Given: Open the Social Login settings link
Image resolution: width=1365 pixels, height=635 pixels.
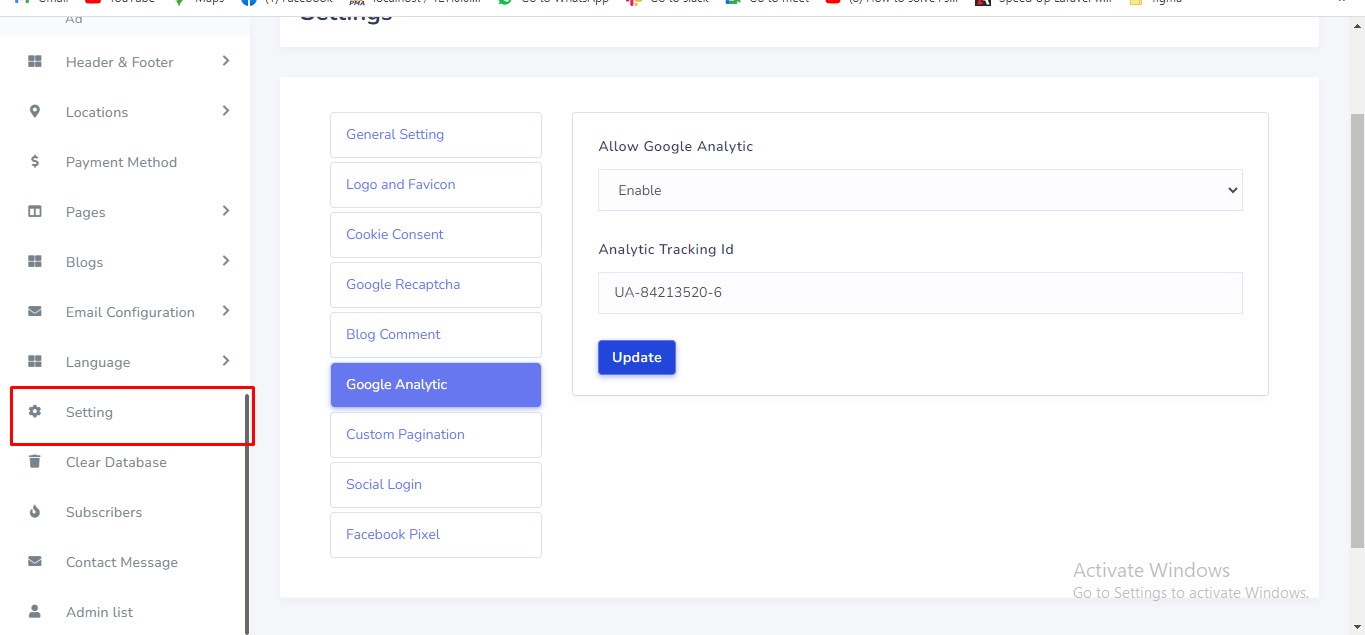Looking at the screenshot, I should tap(435, 485).
